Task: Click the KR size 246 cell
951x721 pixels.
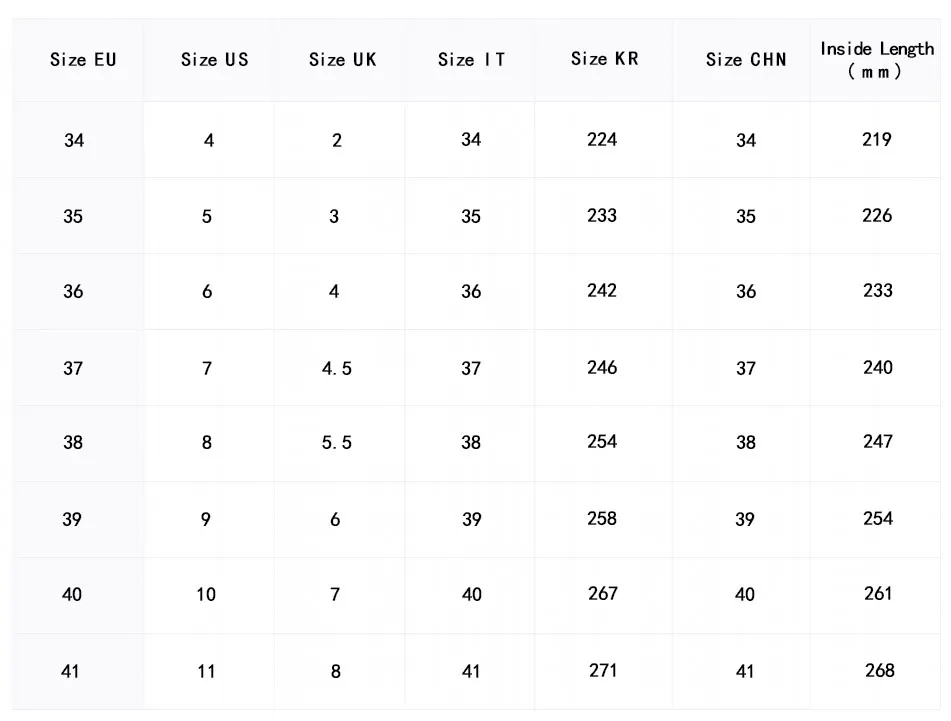Action: [x=602, y=367]
